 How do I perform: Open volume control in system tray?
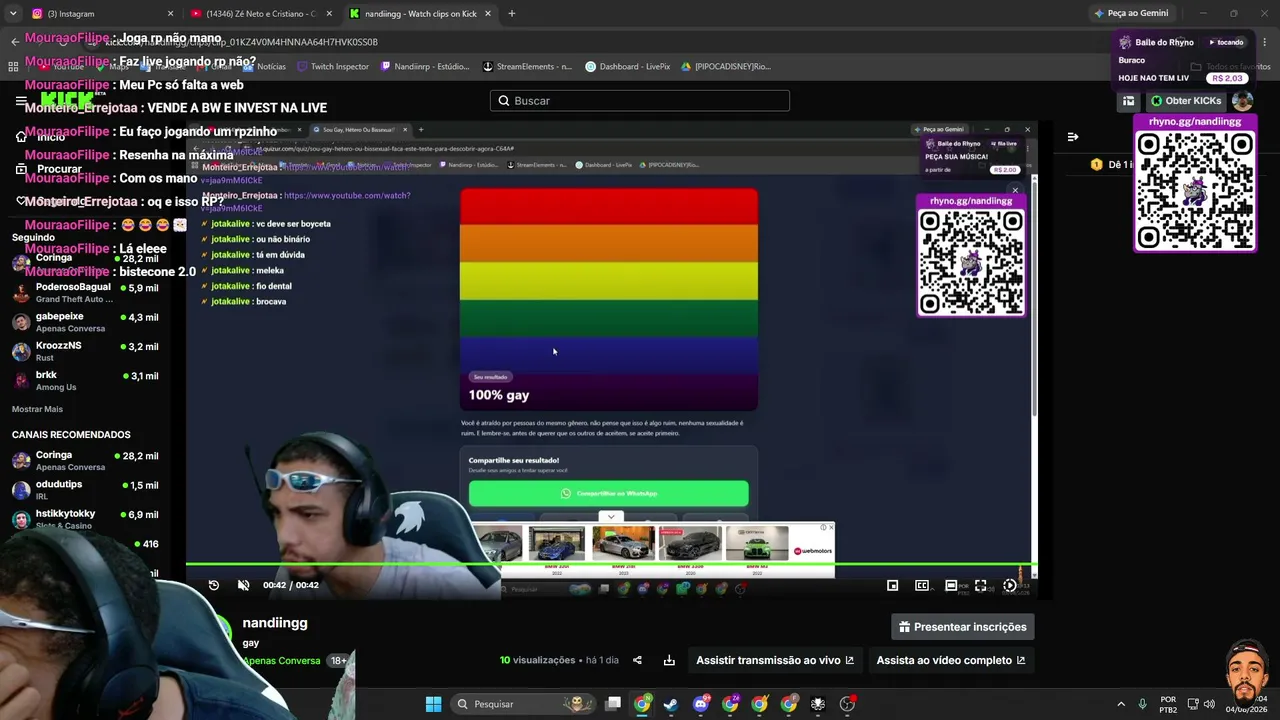point(1210,704)
